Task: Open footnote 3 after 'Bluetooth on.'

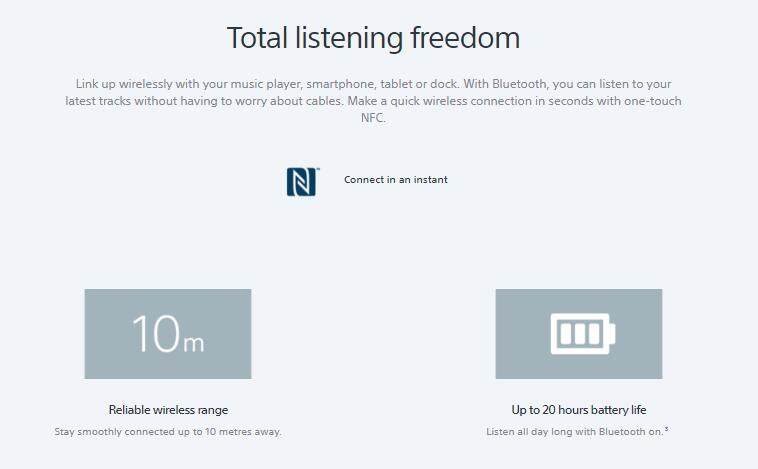Action: [667, 430]
